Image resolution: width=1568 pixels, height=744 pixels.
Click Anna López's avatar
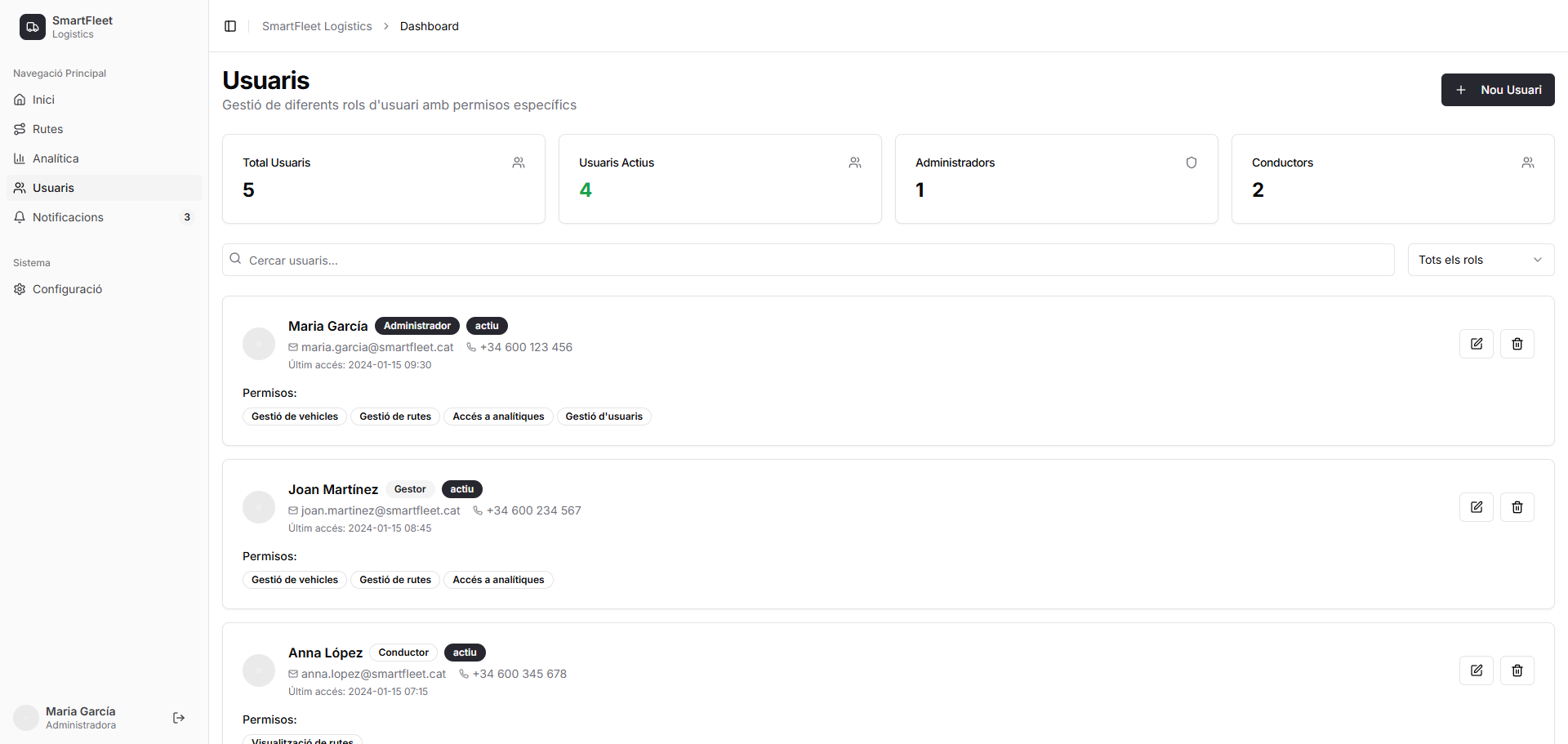click(259, 670)
